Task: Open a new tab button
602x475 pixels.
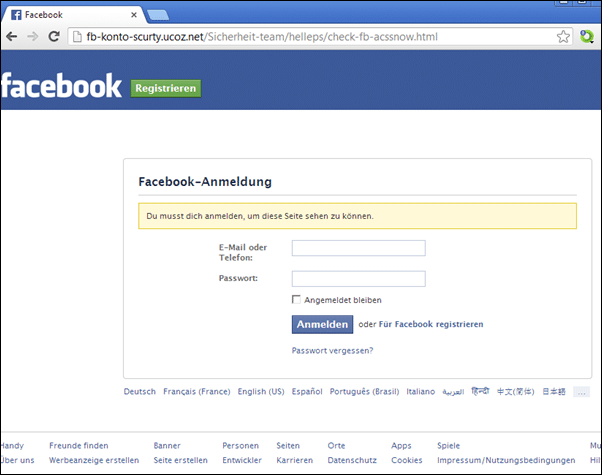Action: (x=158, y=15)
